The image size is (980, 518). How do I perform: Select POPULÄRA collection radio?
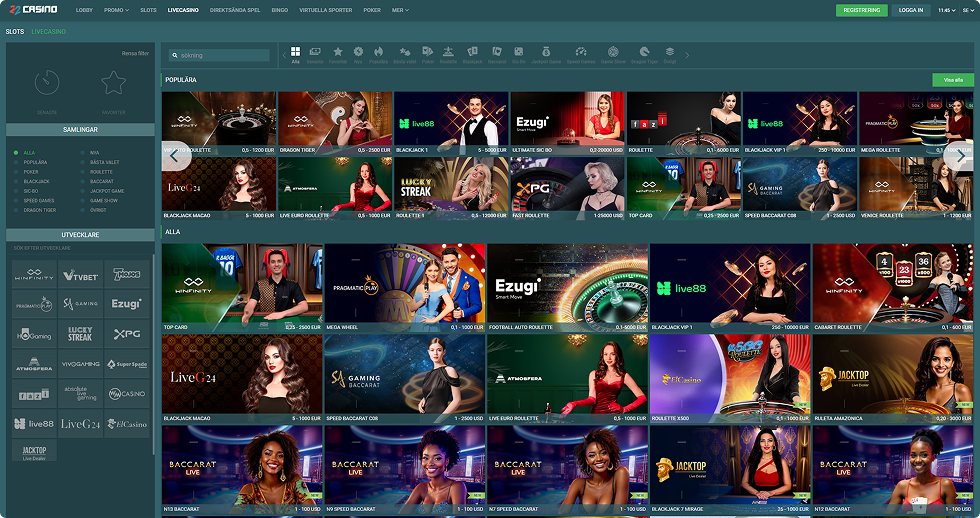coord(16,162)
